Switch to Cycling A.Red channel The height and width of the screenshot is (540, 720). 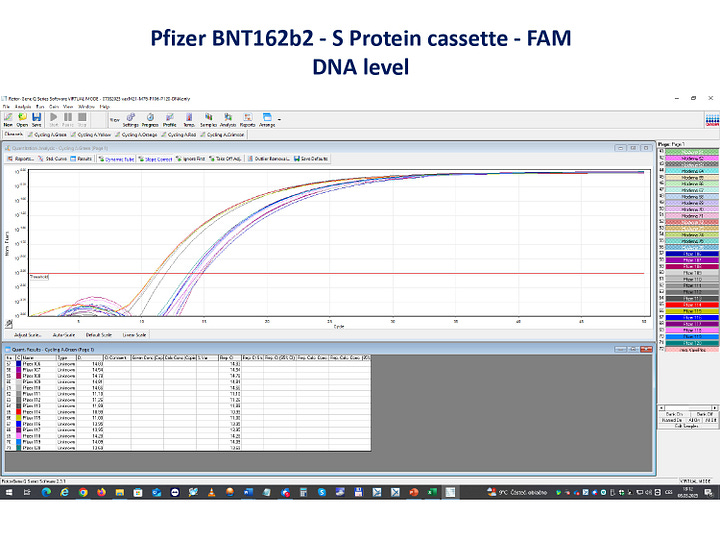click(x=179, y=135)
